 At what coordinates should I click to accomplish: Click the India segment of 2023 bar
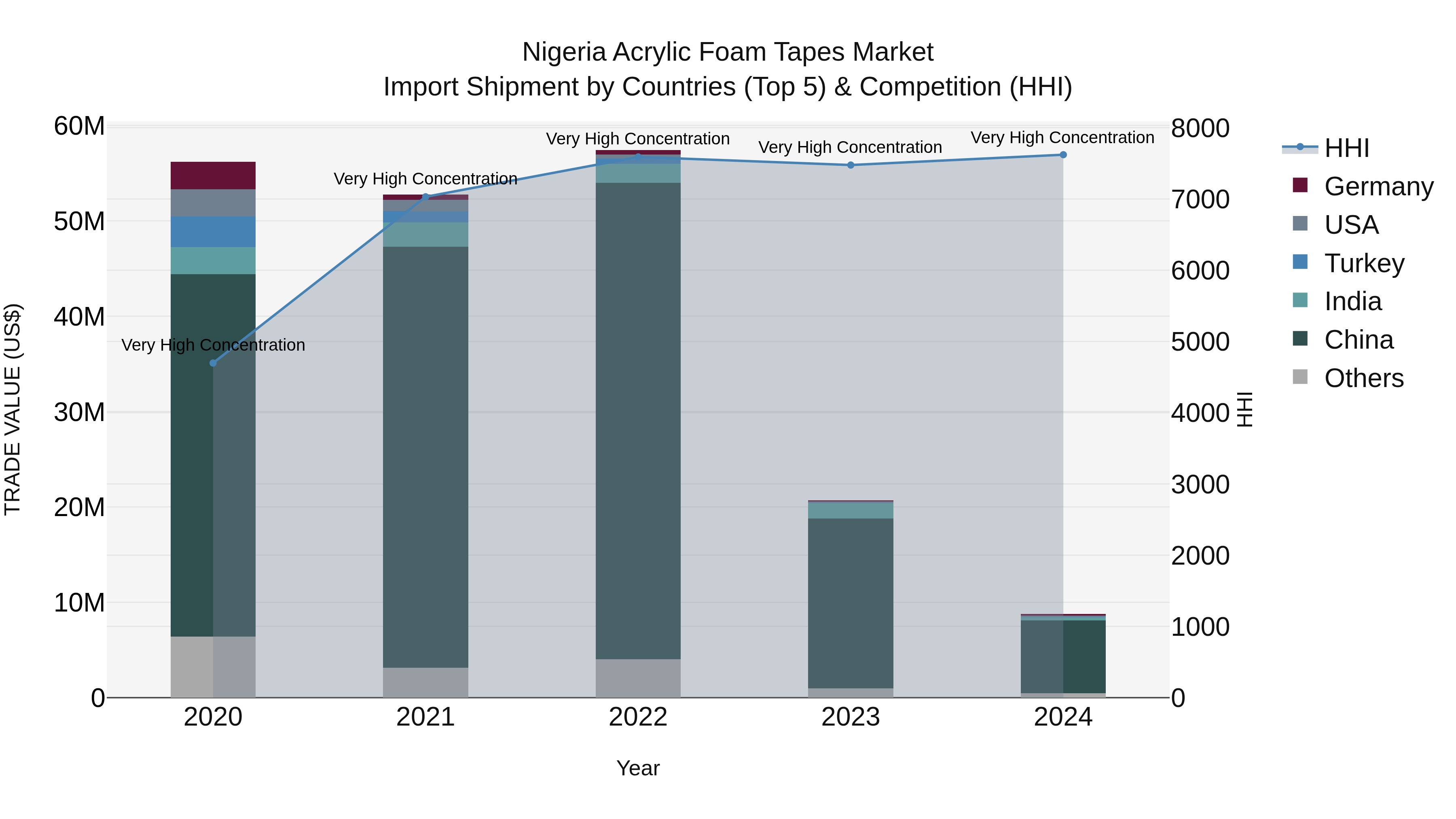(851, 510)
